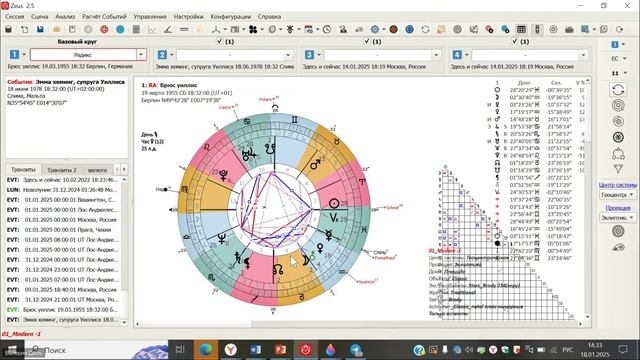Toggle the checkbox above chart slot 4

tap(515, 41)
